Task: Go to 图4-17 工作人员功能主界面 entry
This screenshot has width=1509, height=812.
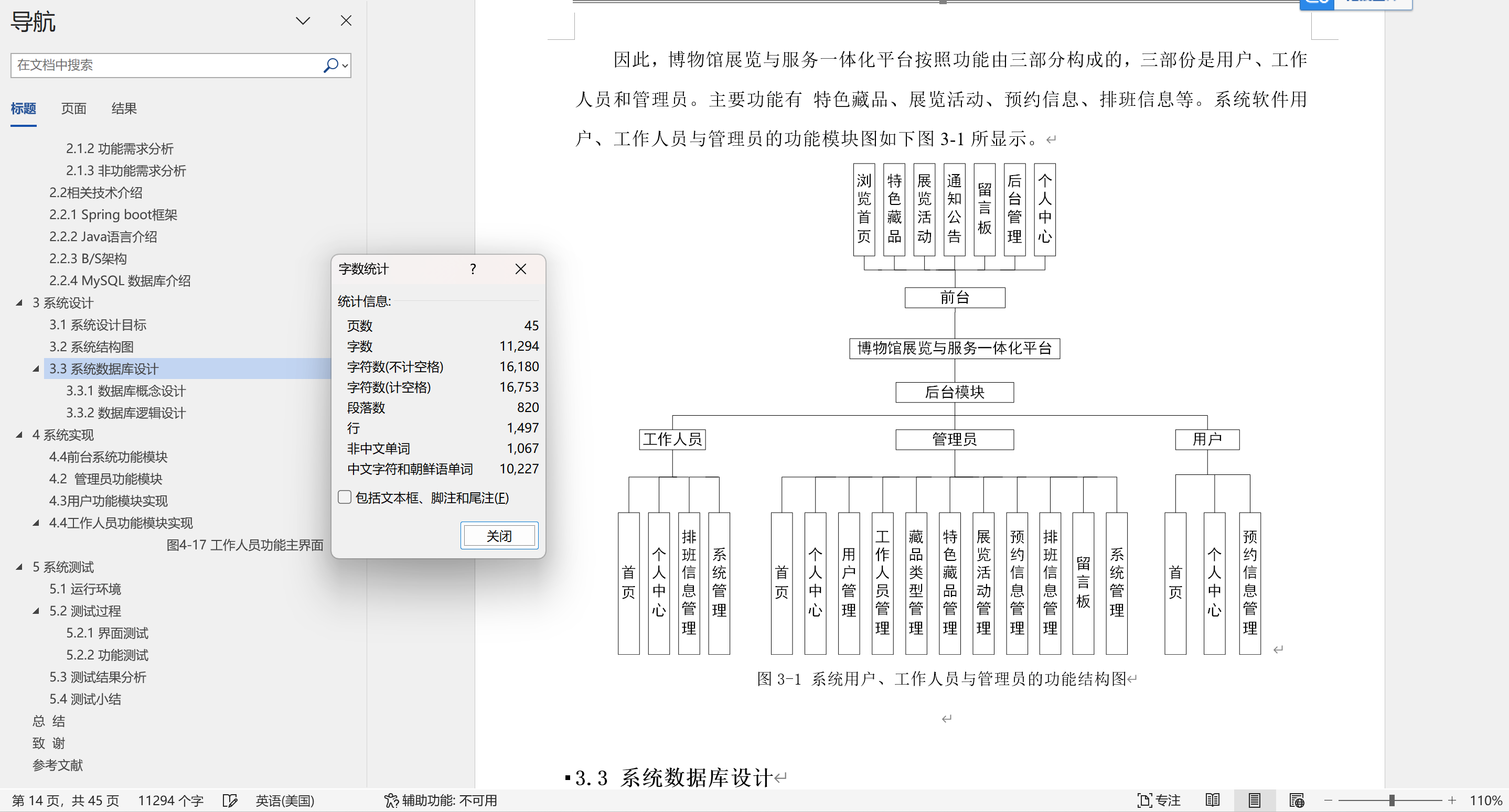Action: 245,545
